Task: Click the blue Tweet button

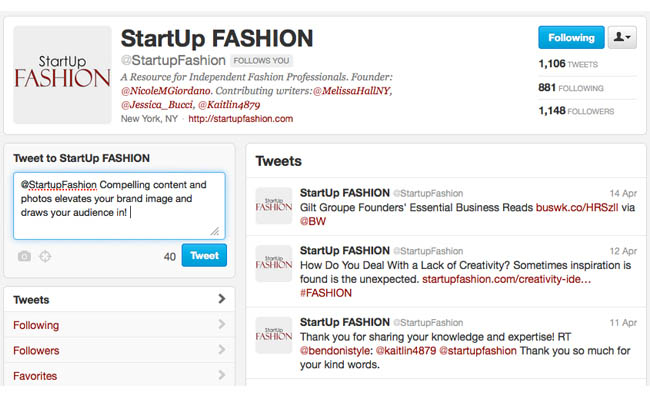Action: [x=204, y=255]
